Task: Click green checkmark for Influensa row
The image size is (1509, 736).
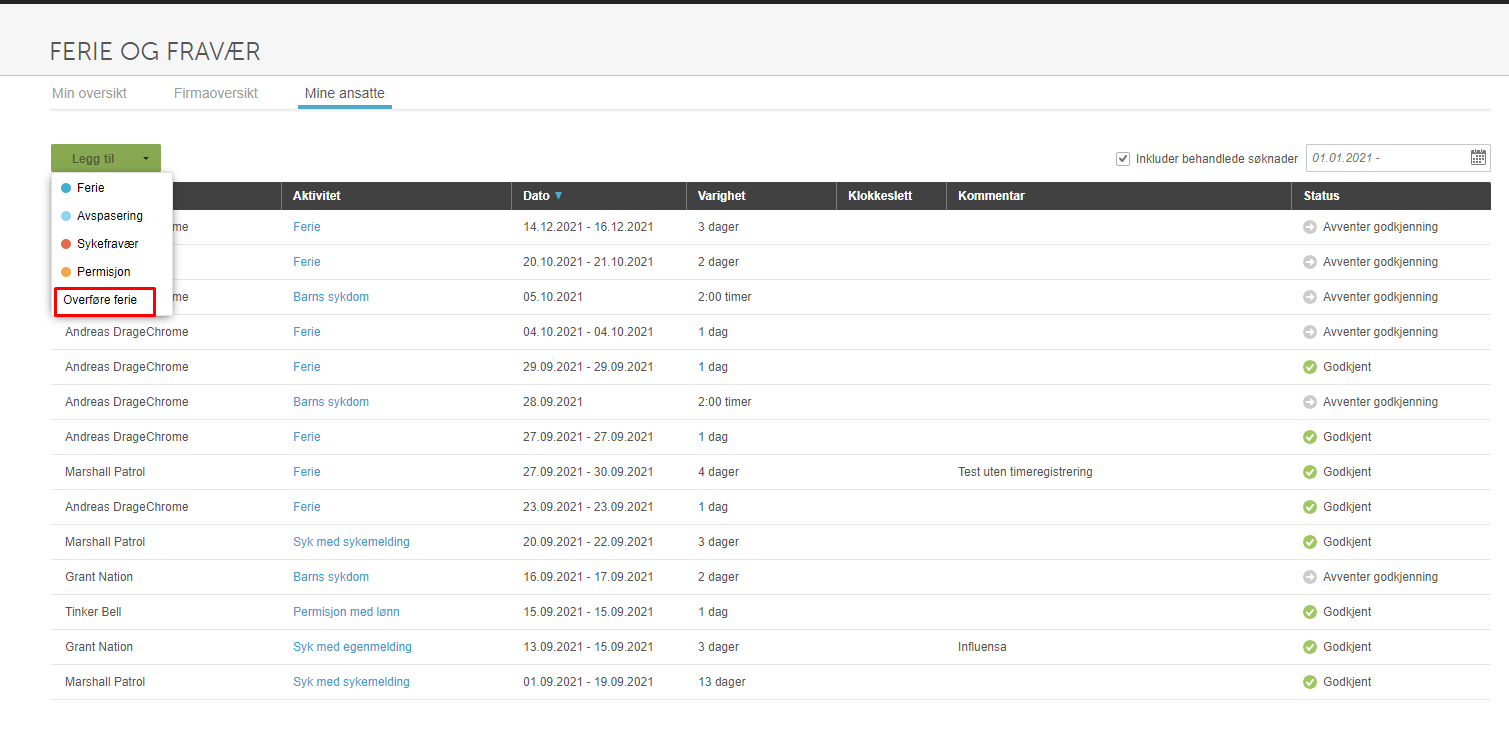Action: (1310, 647)
